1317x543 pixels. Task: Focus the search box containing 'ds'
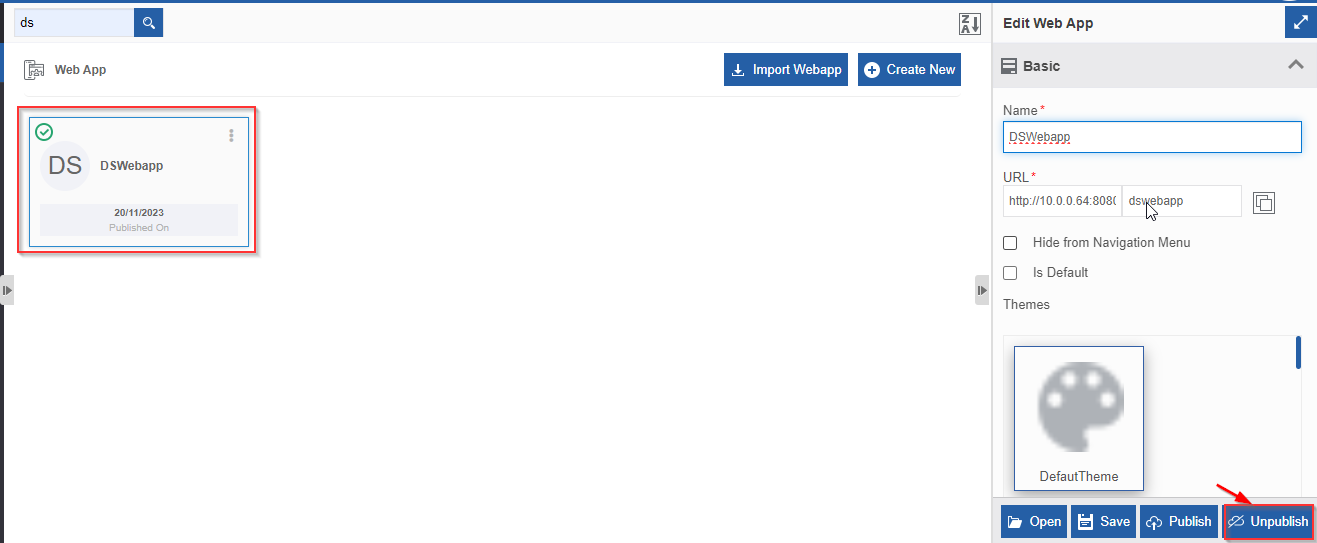74,22
